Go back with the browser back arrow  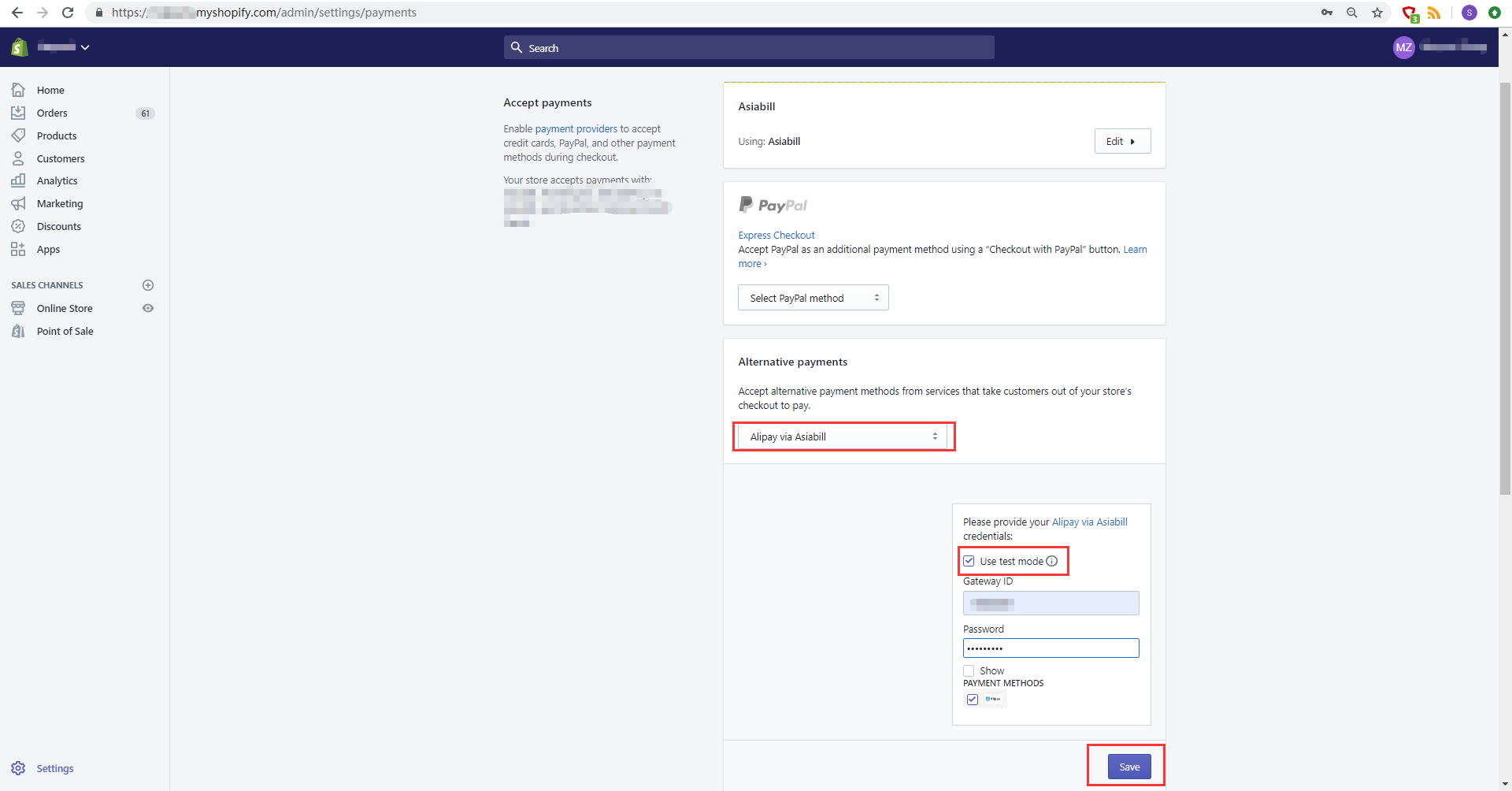tap(17, 13)
